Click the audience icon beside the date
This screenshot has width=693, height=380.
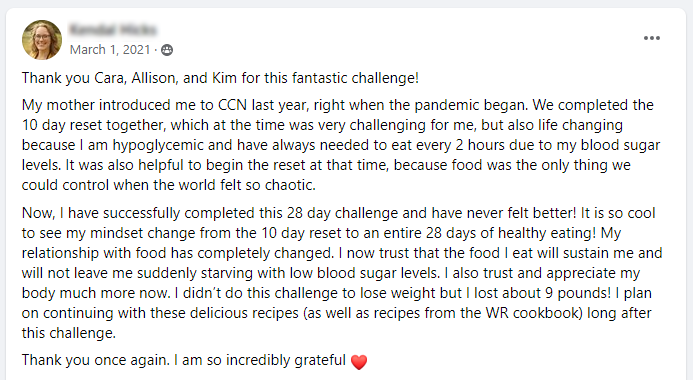pos(167,50)
